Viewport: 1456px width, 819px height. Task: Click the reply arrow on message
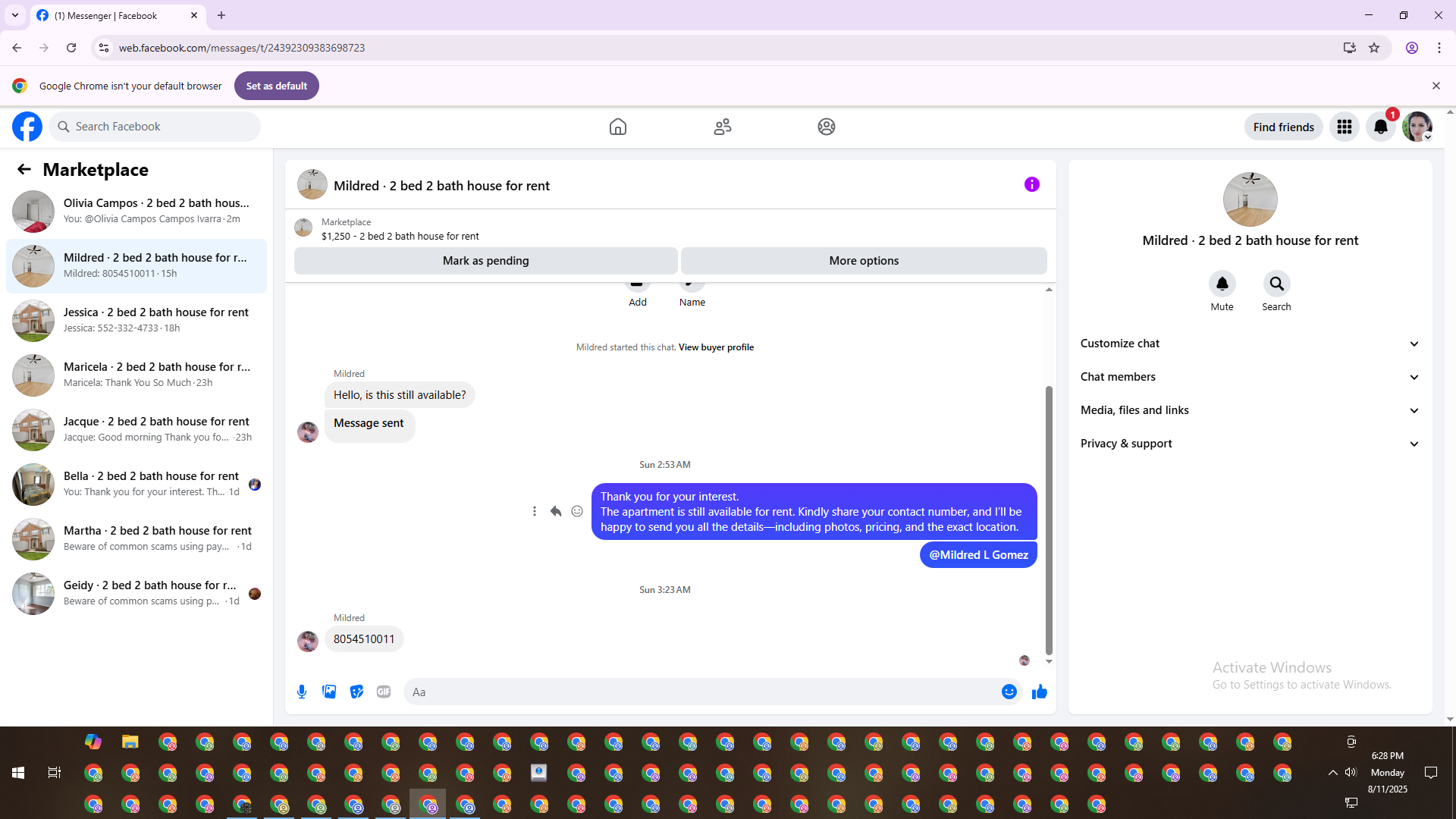point(556,511)
